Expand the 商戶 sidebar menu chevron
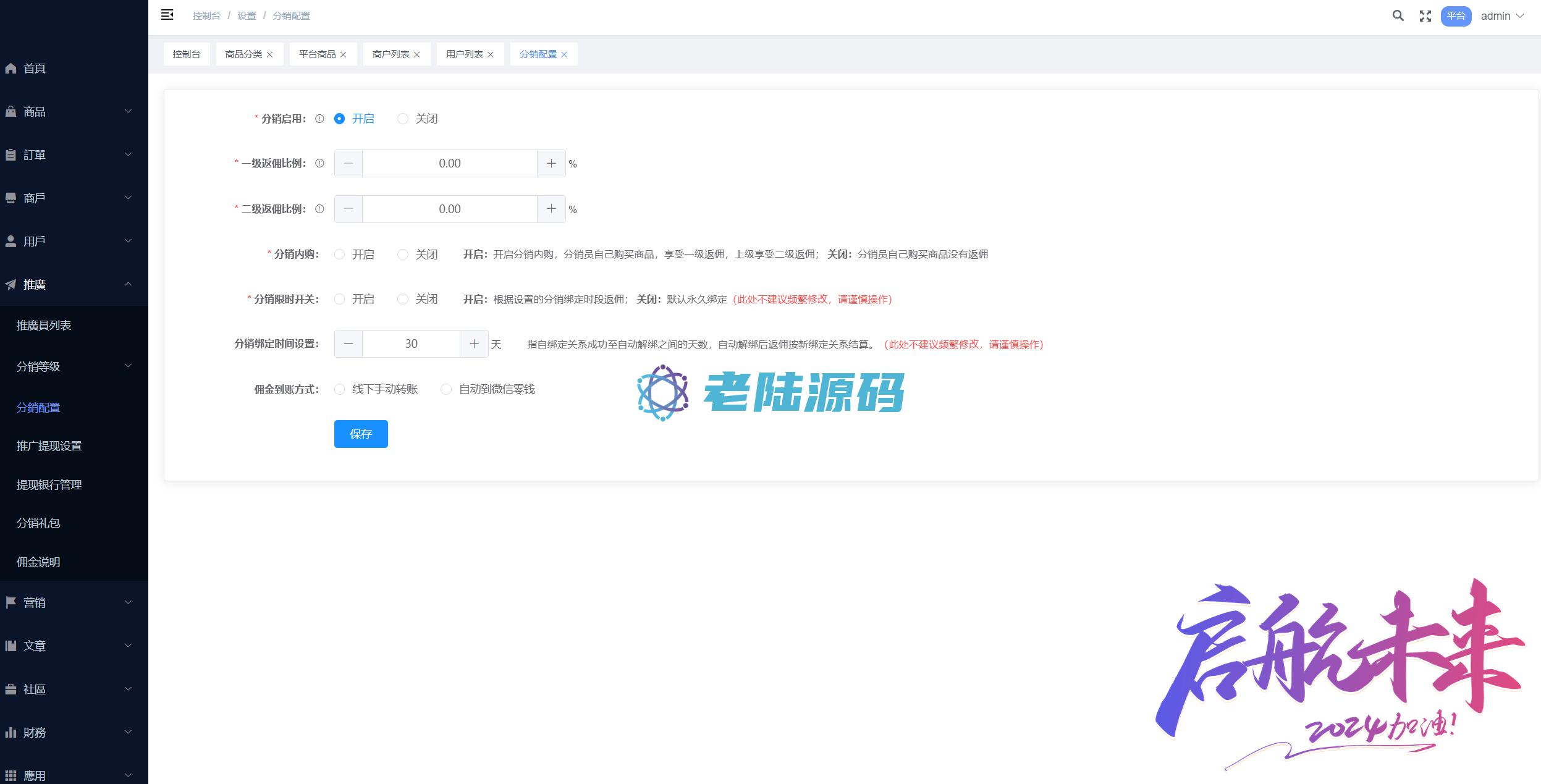This screenshot has width=1541, height=784. [x=129, y=198]
